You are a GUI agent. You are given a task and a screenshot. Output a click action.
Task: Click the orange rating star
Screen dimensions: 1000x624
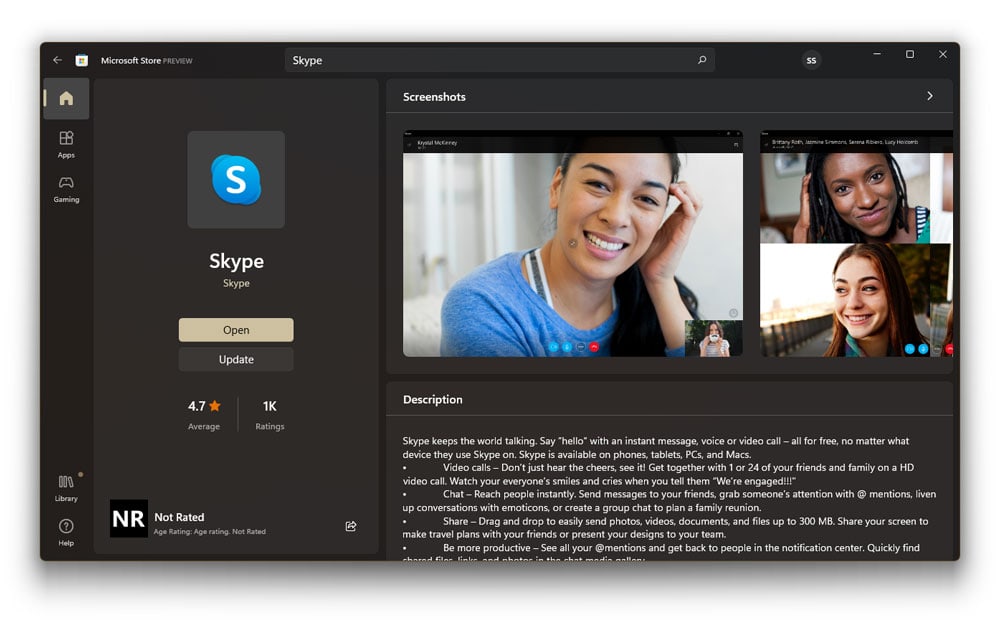pyautogui.click(x=215, y=406)
